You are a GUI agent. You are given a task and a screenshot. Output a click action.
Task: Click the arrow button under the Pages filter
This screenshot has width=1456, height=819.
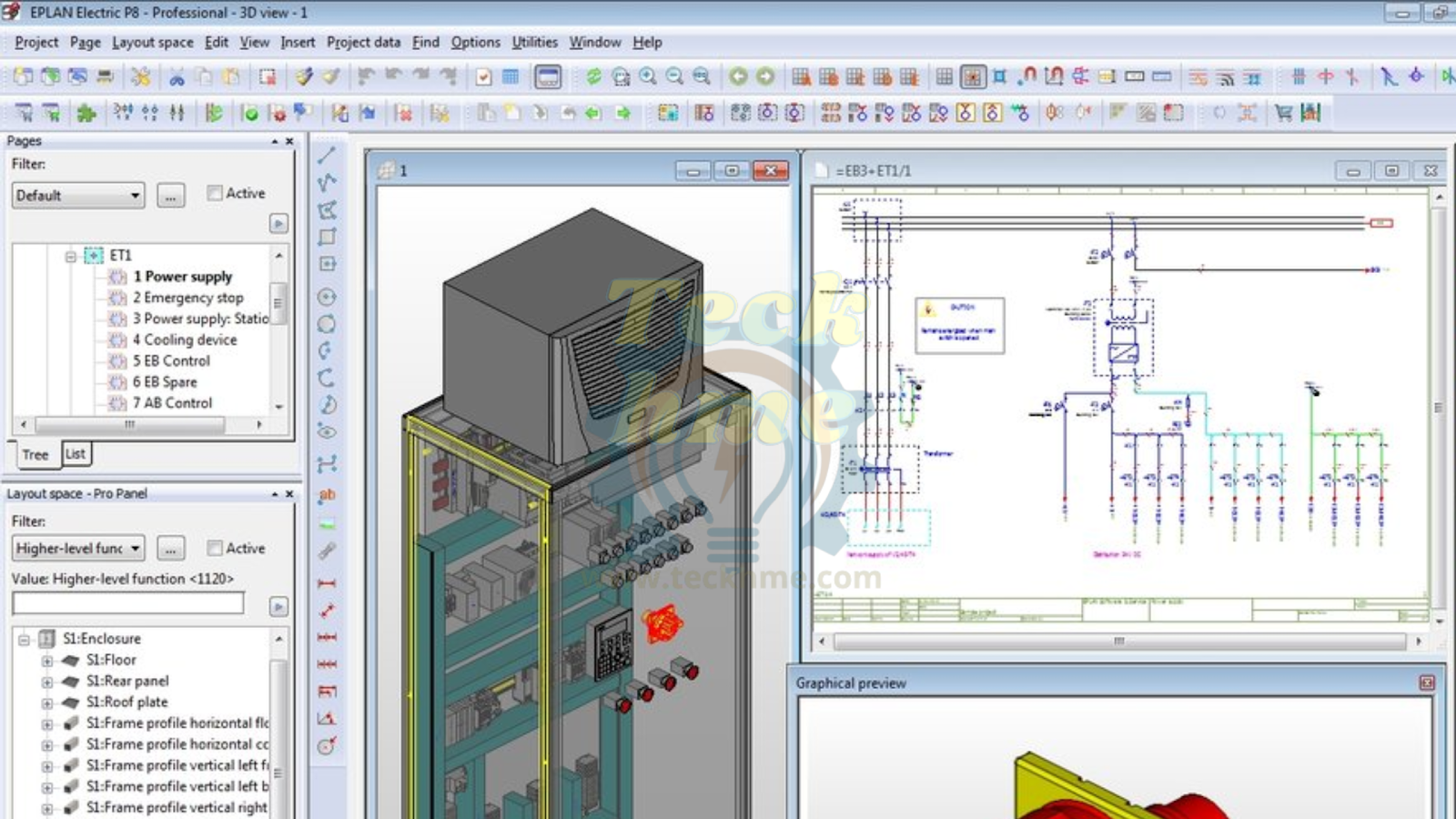279,224
